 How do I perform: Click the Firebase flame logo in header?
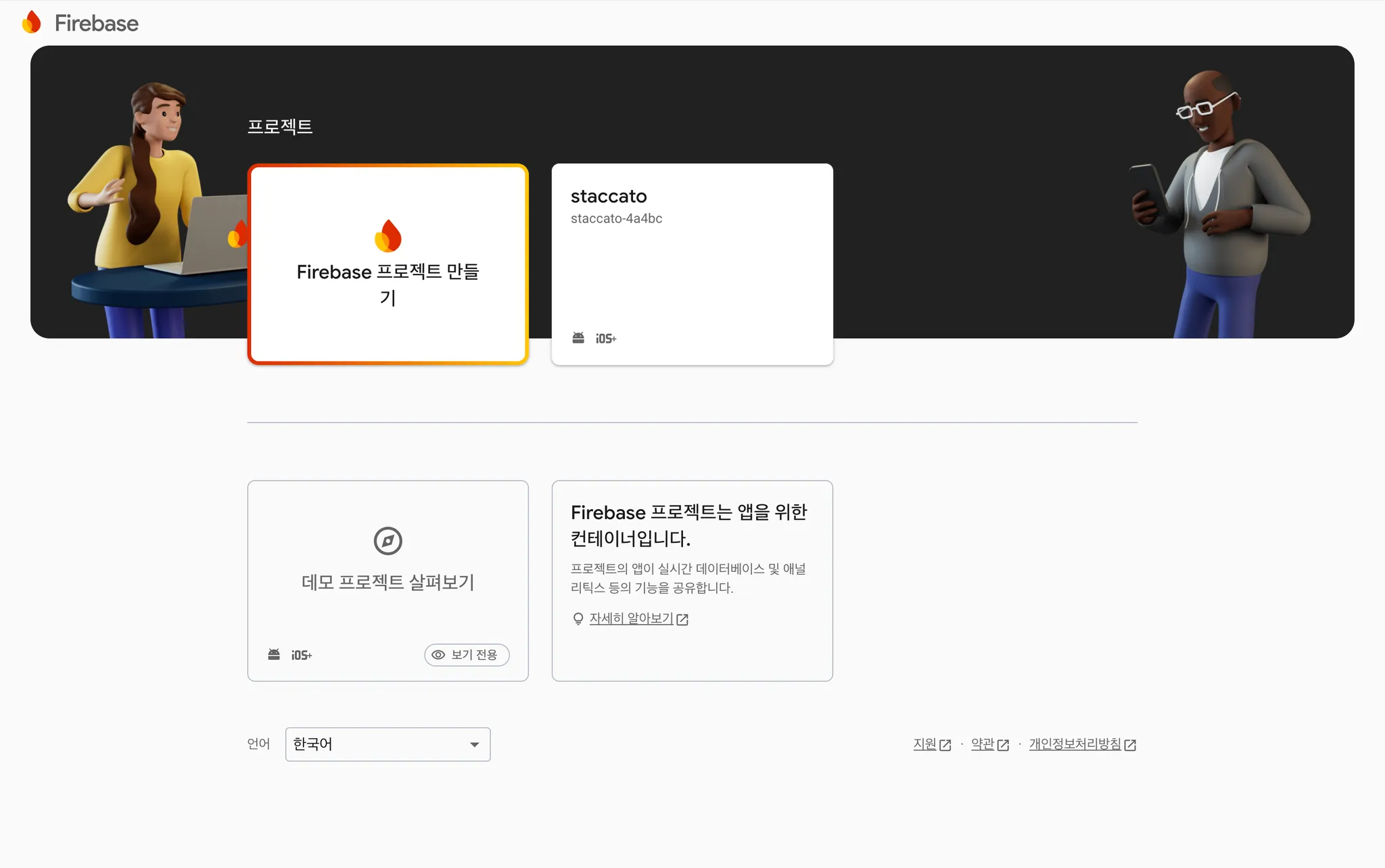point(32,22)
